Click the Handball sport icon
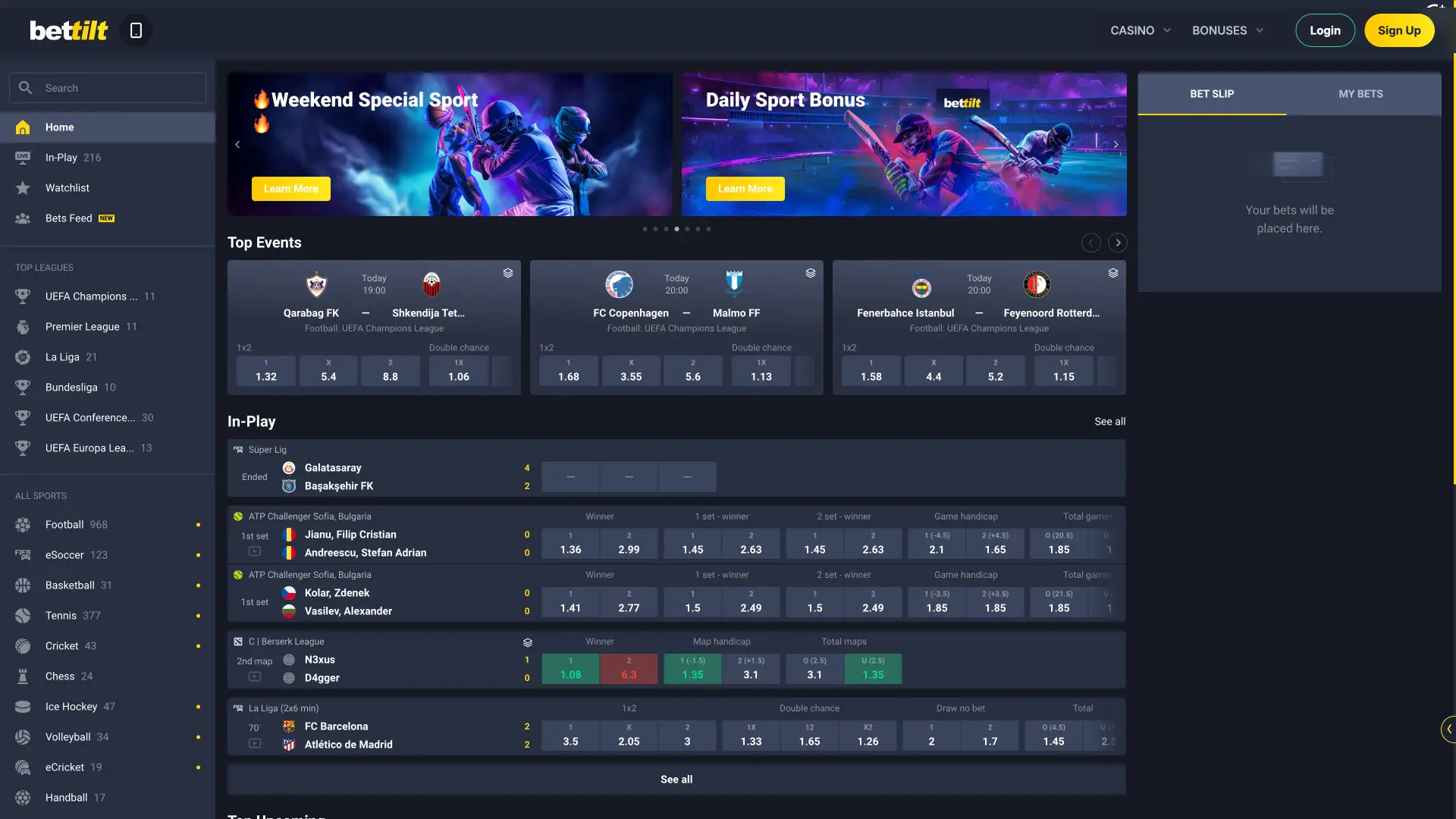 [23, 798]
